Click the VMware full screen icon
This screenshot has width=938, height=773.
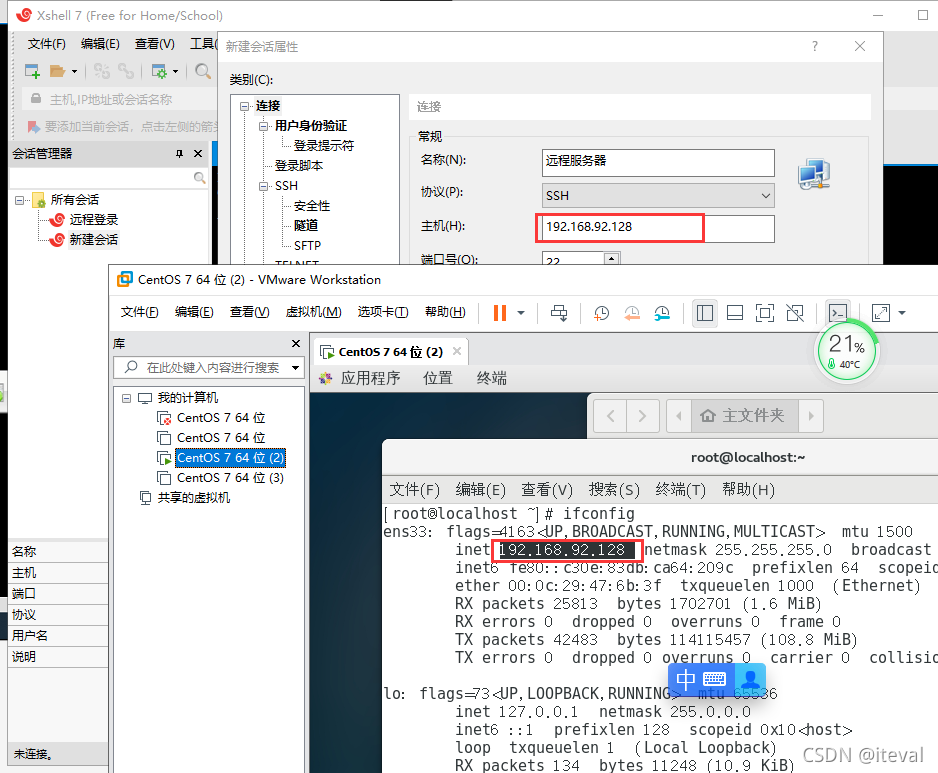coord(765,313)
